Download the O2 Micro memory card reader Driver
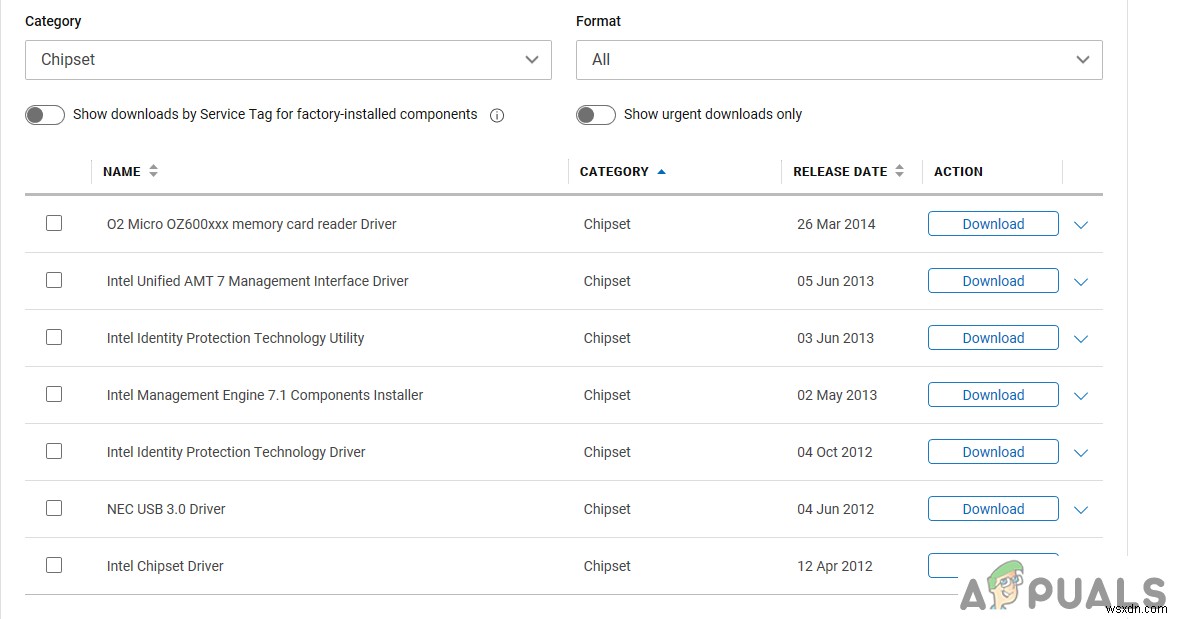1179x619 pixels. coord(993,224)
